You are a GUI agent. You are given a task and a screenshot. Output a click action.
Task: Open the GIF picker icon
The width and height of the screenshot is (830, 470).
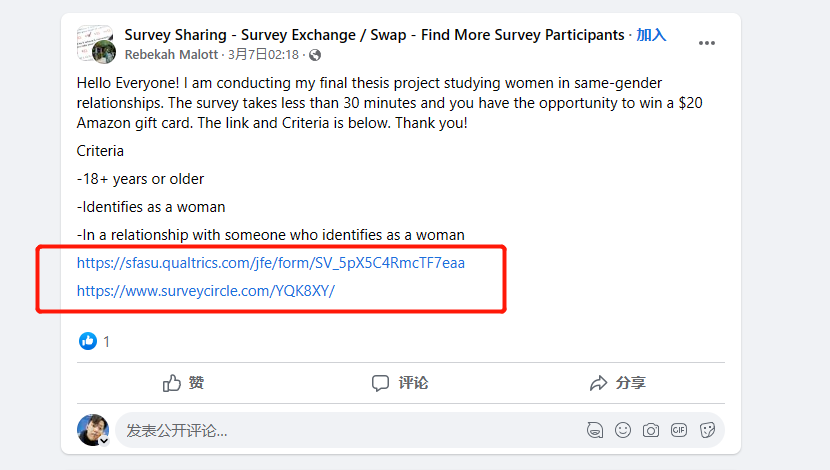click(679, 431)
